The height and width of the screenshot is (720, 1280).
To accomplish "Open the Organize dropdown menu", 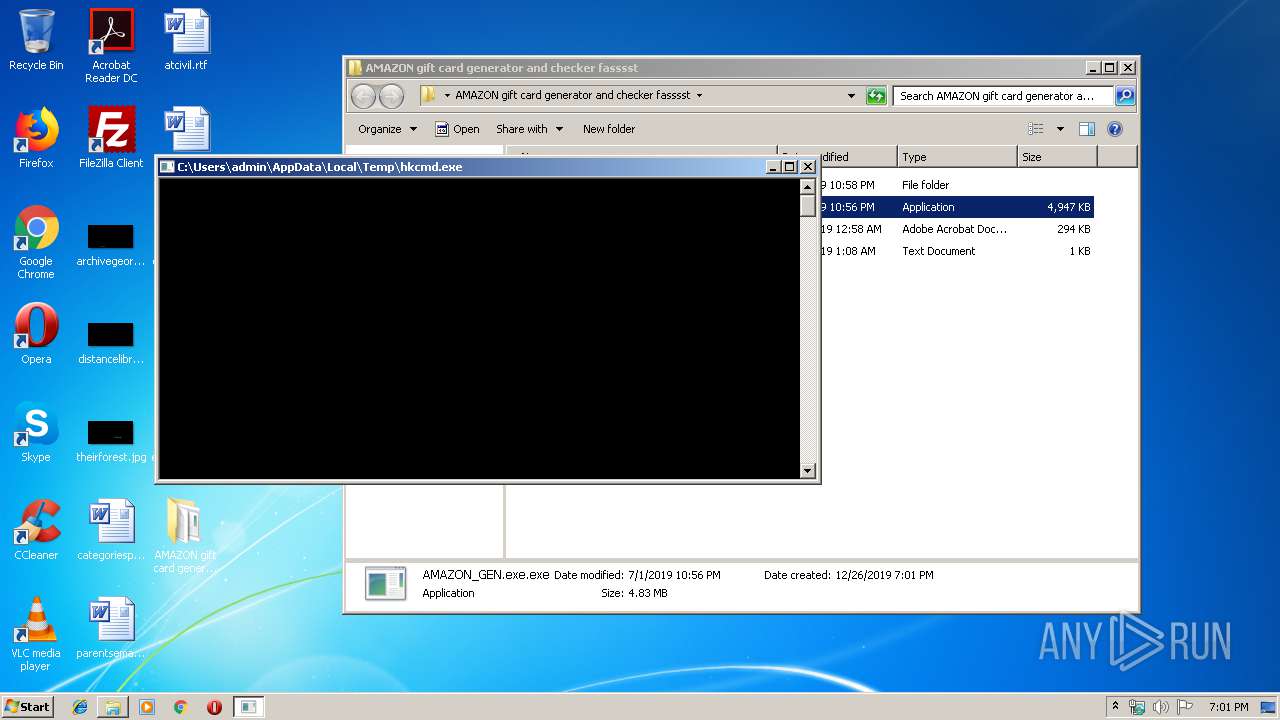I will 387,129.
